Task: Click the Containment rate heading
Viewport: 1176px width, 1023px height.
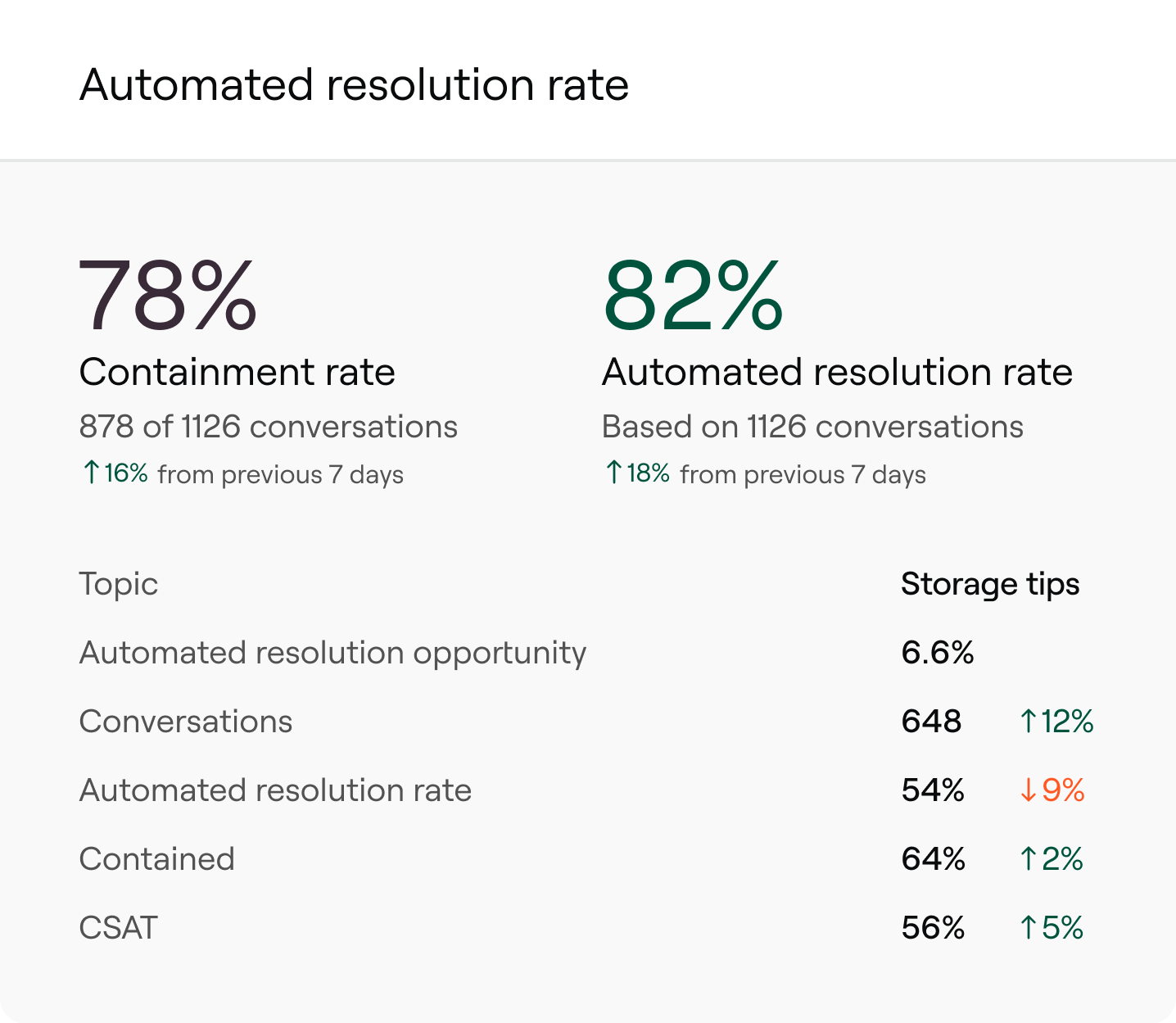Action: (237, 372)
